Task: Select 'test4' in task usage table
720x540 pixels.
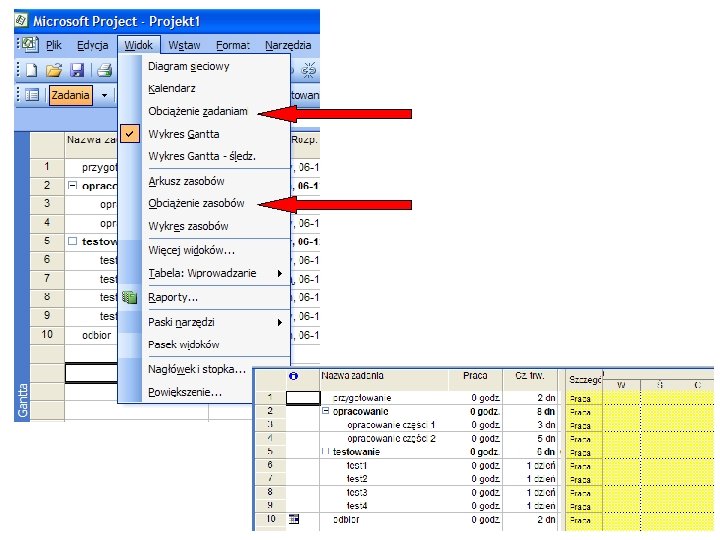Action: click(x=357, y=506)
